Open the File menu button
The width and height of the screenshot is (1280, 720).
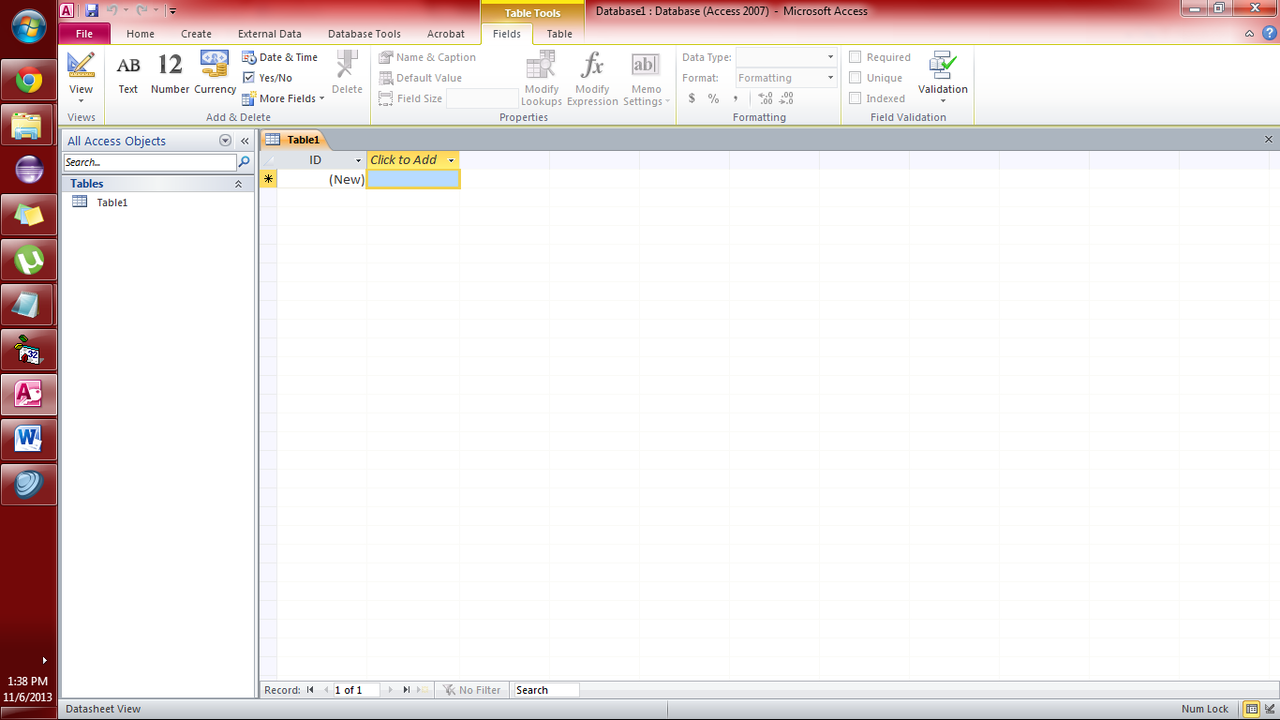pos(84,34)
